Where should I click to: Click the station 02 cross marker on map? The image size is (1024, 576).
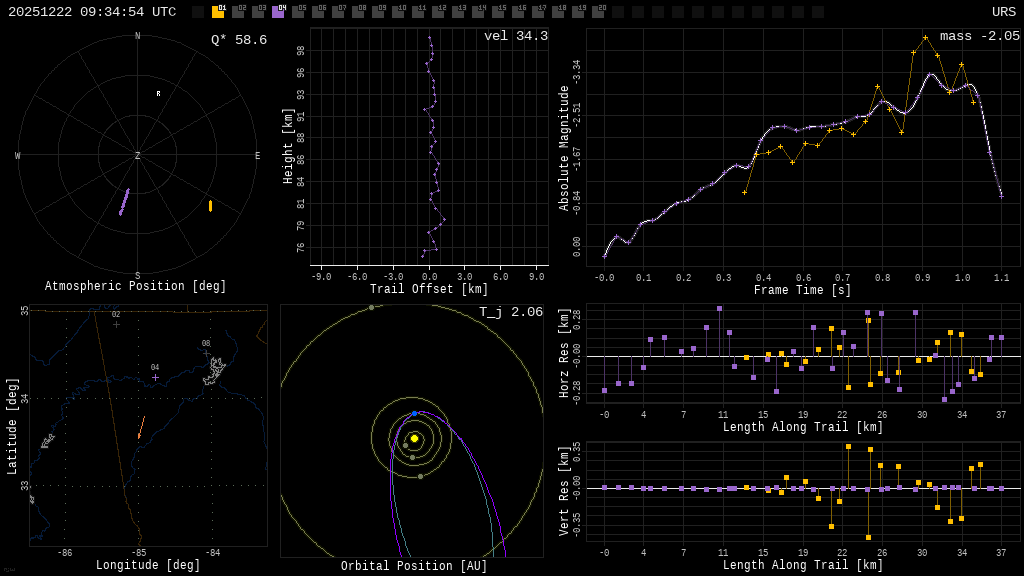[x=116, y=324]
